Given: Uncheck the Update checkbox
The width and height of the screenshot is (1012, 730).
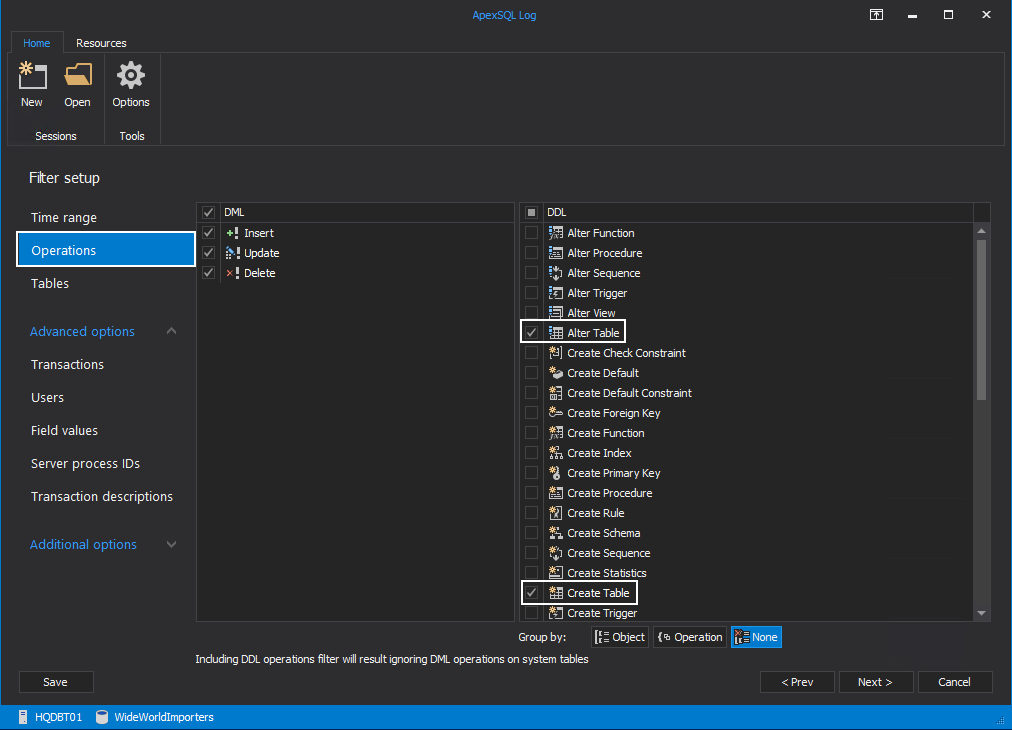Looking at the screenshot, I should [208, 253].
